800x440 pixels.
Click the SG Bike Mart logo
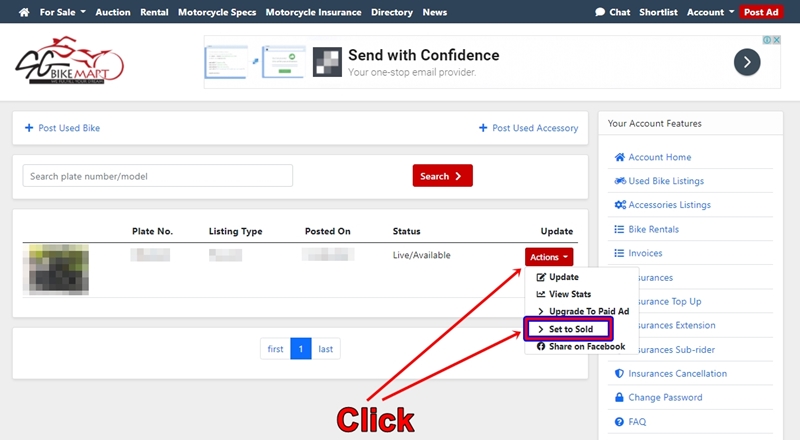pos(69,65)
